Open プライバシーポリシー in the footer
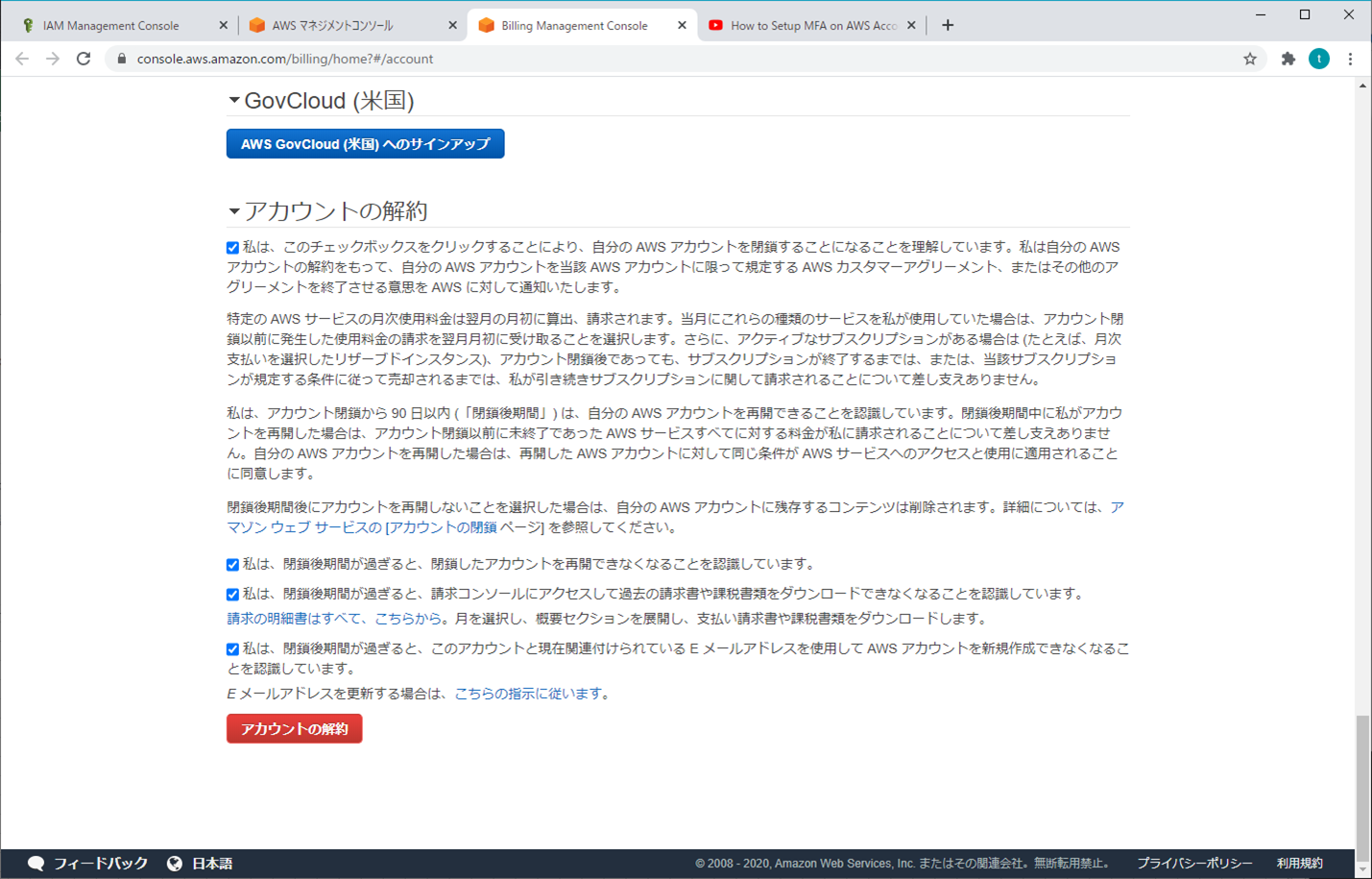The image size is (1372, 879). 1194,864
